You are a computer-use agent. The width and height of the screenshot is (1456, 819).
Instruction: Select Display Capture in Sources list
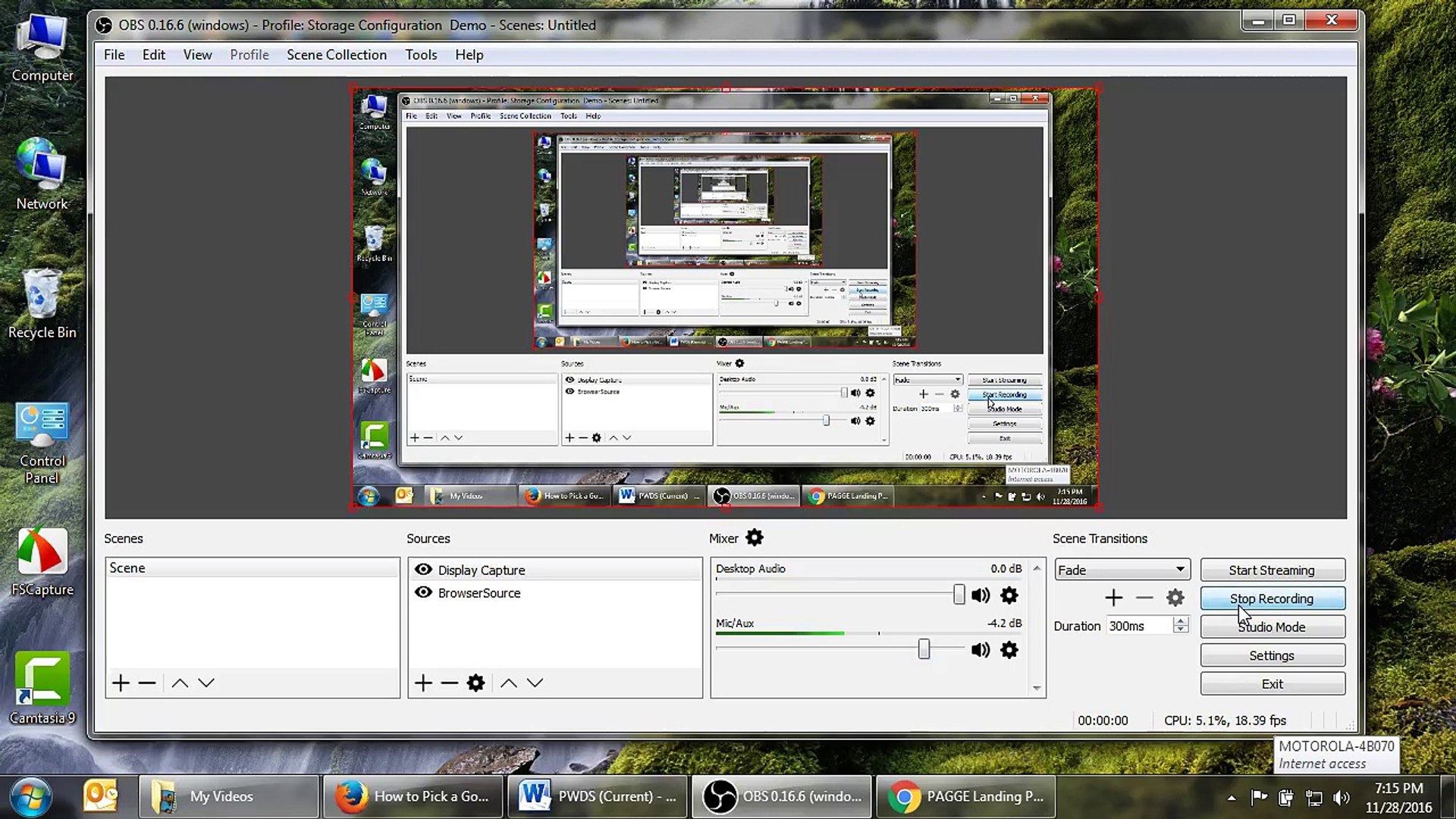coord(555,570)
